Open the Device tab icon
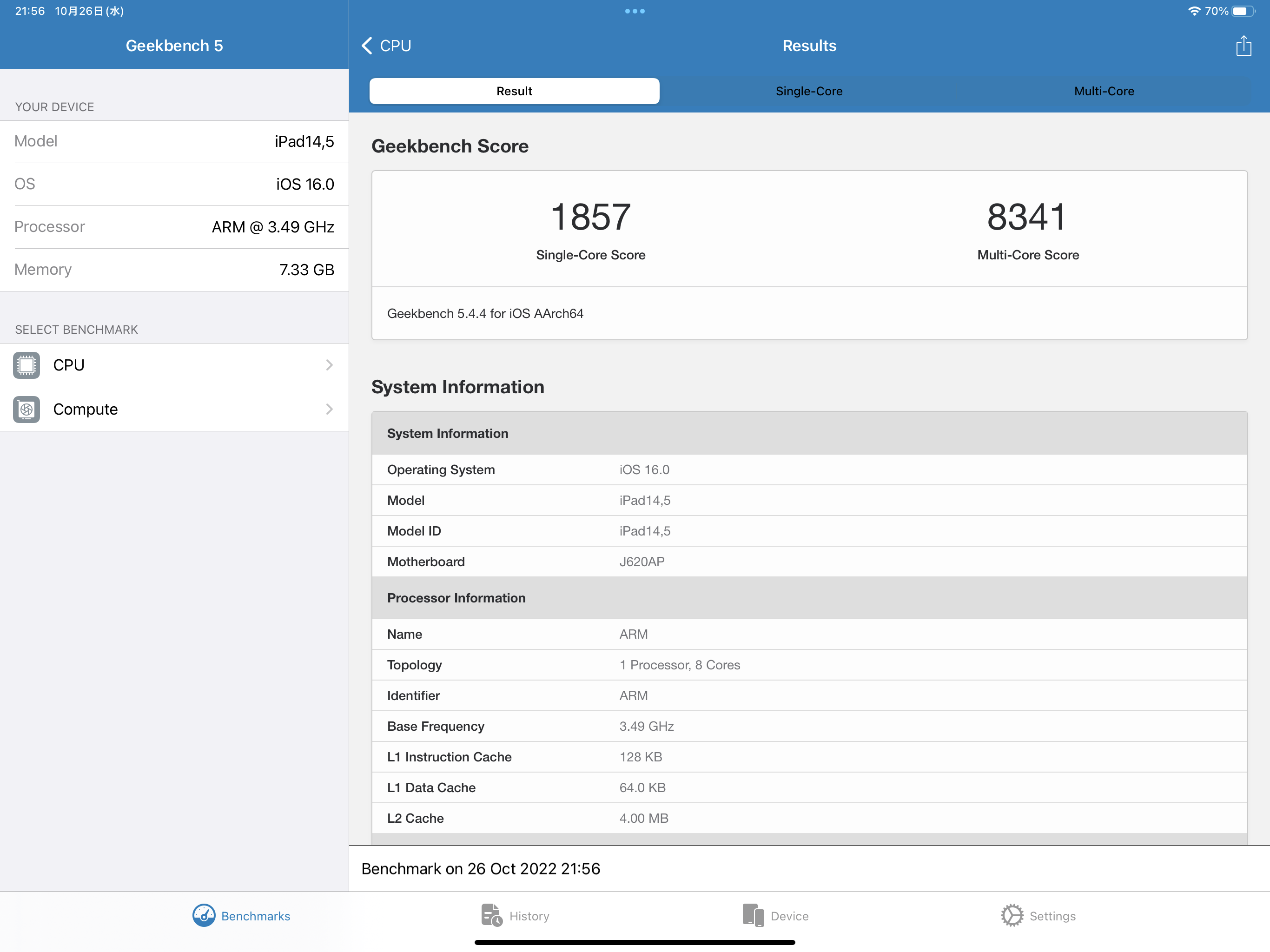This screenshot has height=952, width=1270. coord(753,915)
